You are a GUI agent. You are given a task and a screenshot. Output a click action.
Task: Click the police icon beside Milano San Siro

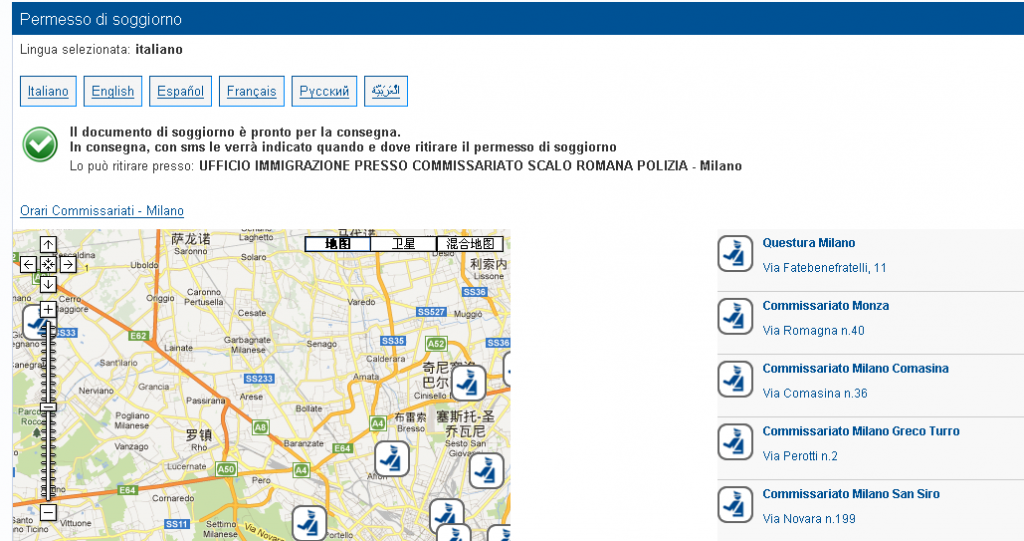(x=735, y=504)
